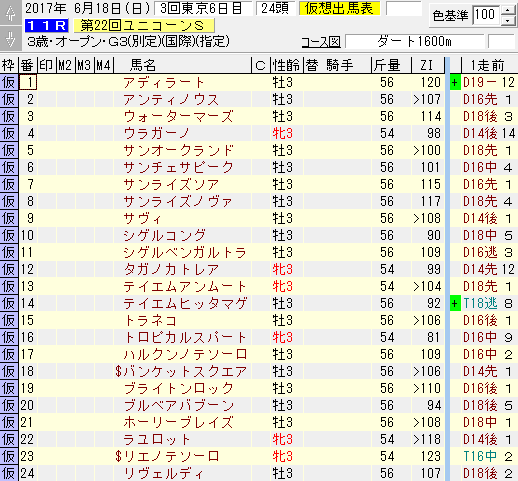The width and height of the screenshot is (518, 481).
Task: Click the 印 mark column header
Action: coord(47,65)
